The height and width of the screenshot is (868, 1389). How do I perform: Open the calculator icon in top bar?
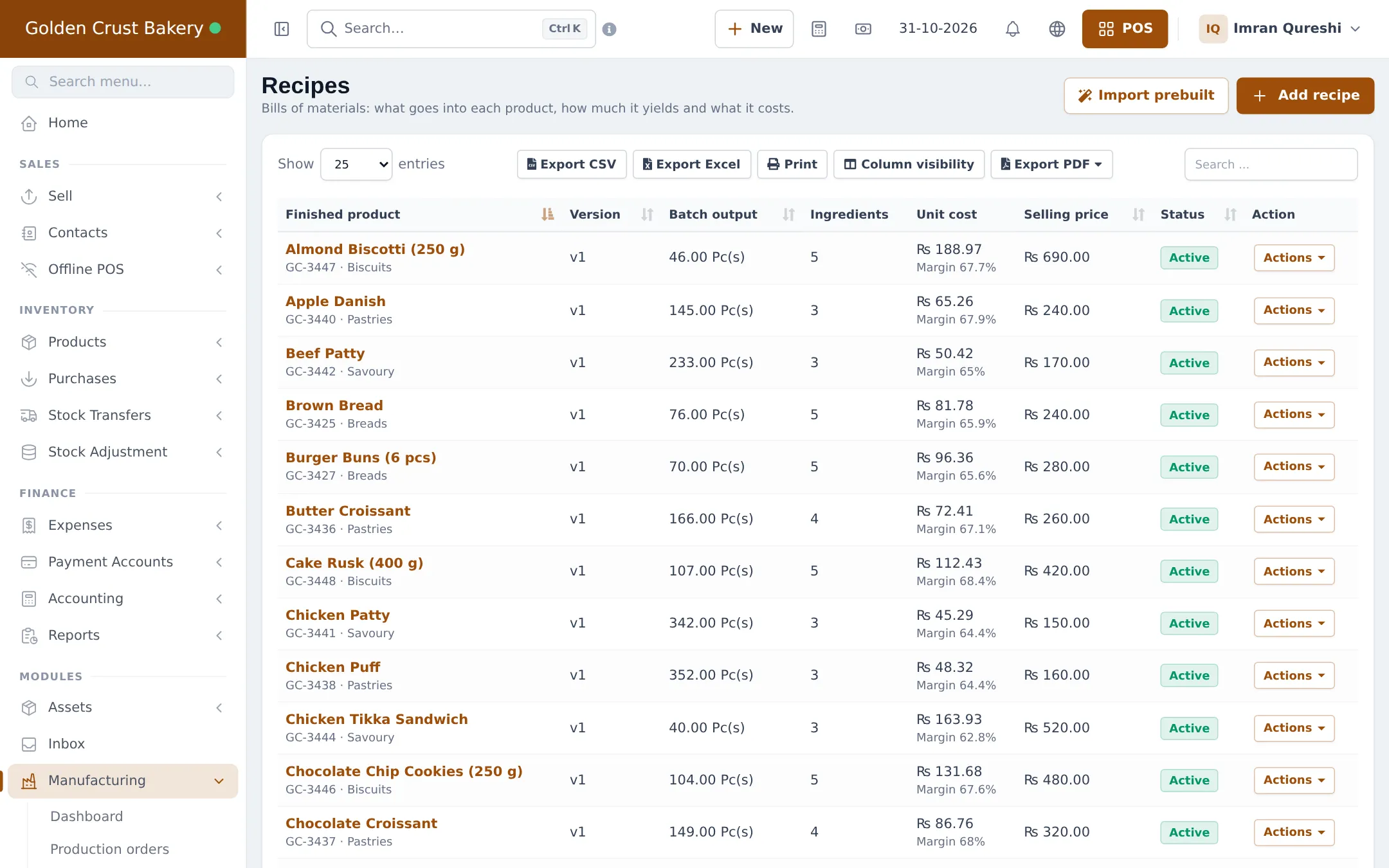tap(819, 29)
